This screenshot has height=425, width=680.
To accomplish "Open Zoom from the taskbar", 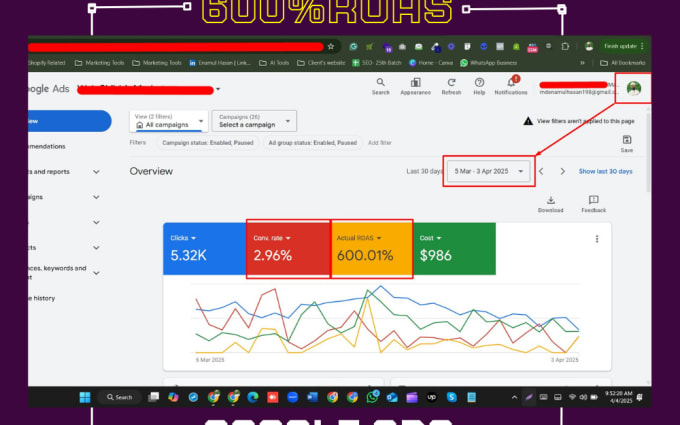I will coord(293,397).
